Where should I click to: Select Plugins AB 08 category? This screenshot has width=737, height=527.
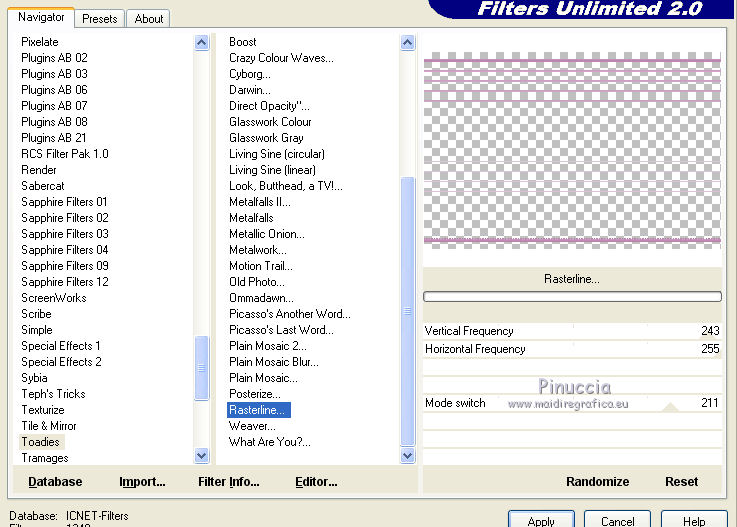(54, 122)
